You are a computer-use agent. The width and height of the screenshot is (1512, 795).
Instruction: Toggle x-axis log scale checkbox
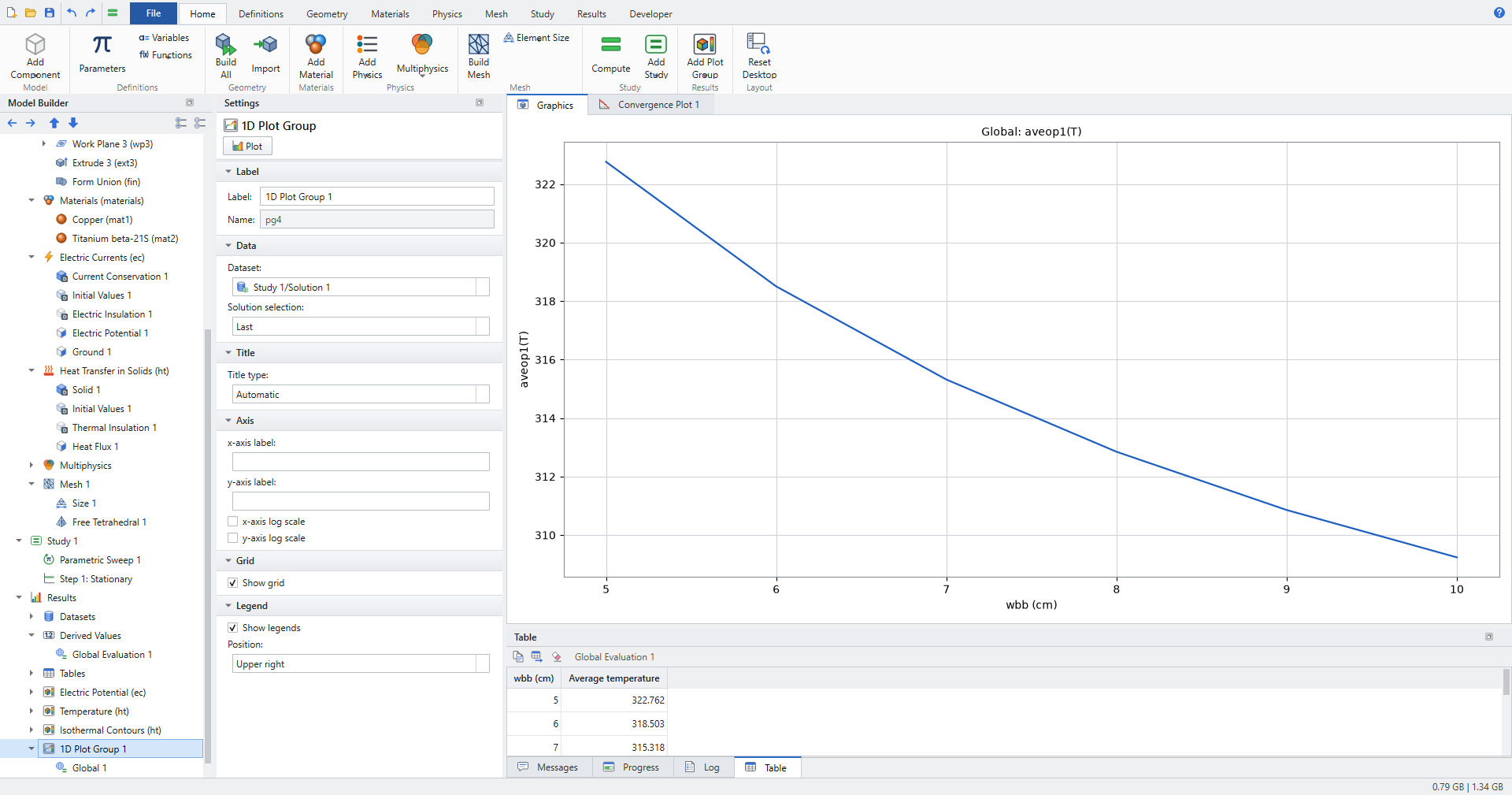tap(232, 522)
